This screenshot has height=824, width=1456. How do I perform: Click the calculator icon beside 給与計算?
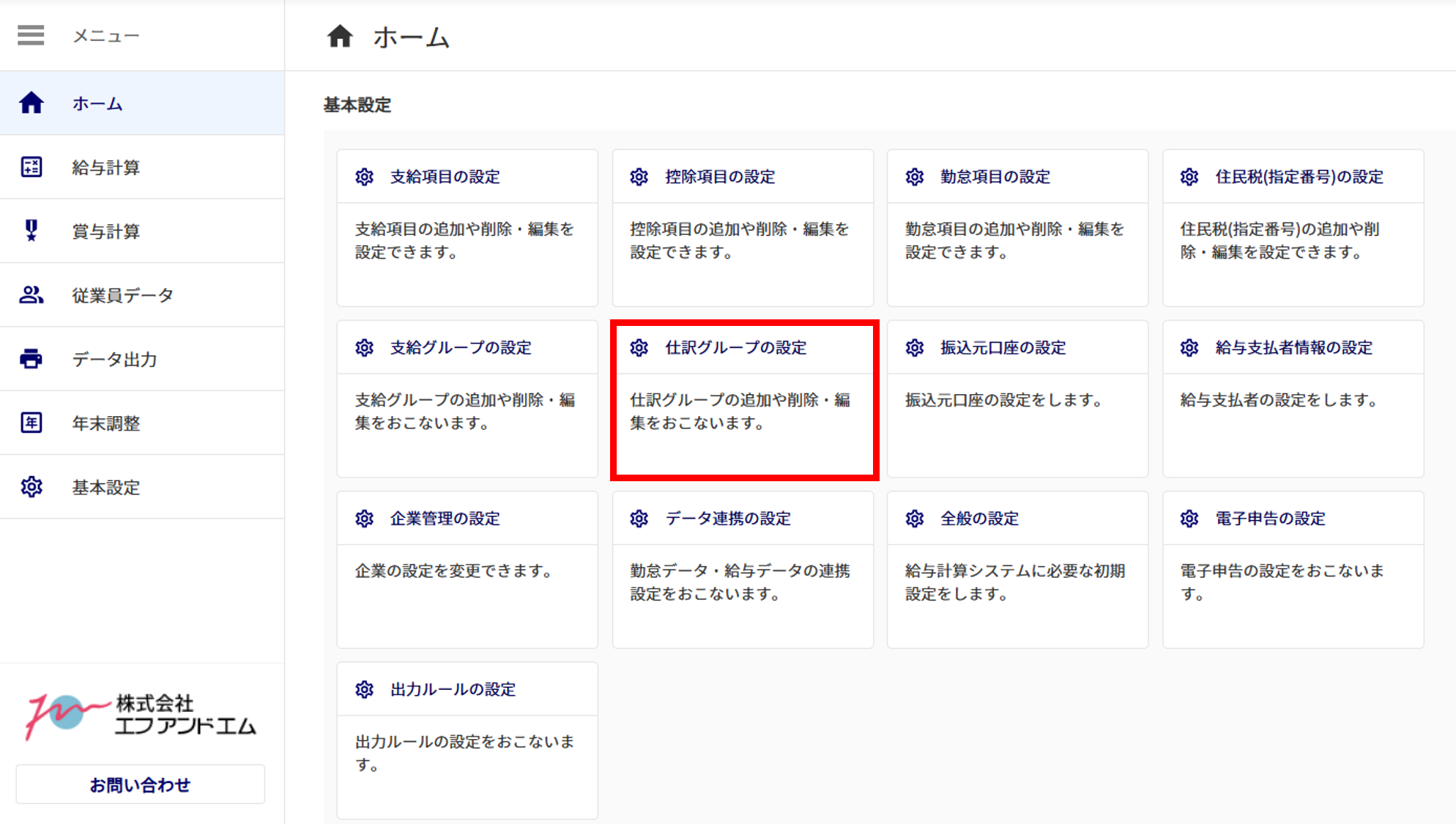pyautogui.click(x=31, y=167)
